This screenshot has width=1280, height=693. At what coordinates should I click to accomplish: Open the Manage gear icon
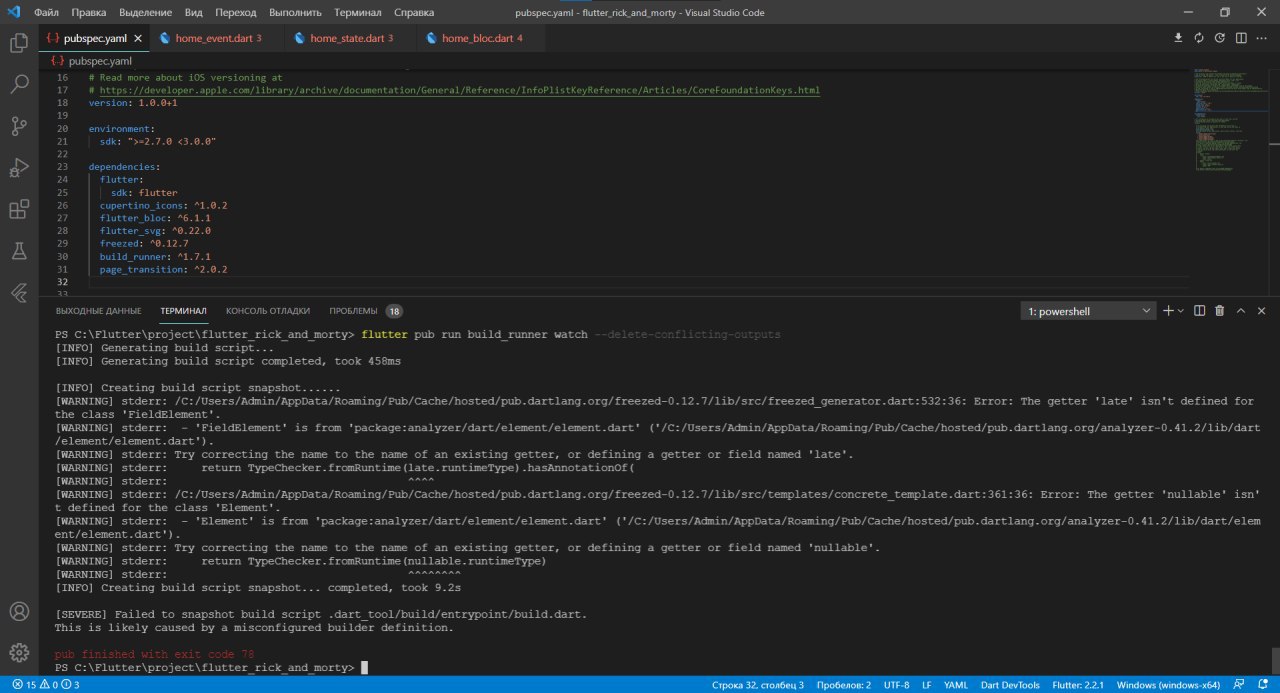click(x=19, y=653)
